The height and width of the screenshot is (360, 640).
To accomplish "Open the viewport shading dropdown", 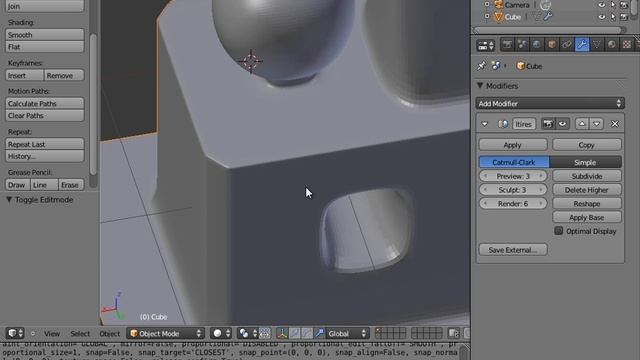I will (221, 333).
